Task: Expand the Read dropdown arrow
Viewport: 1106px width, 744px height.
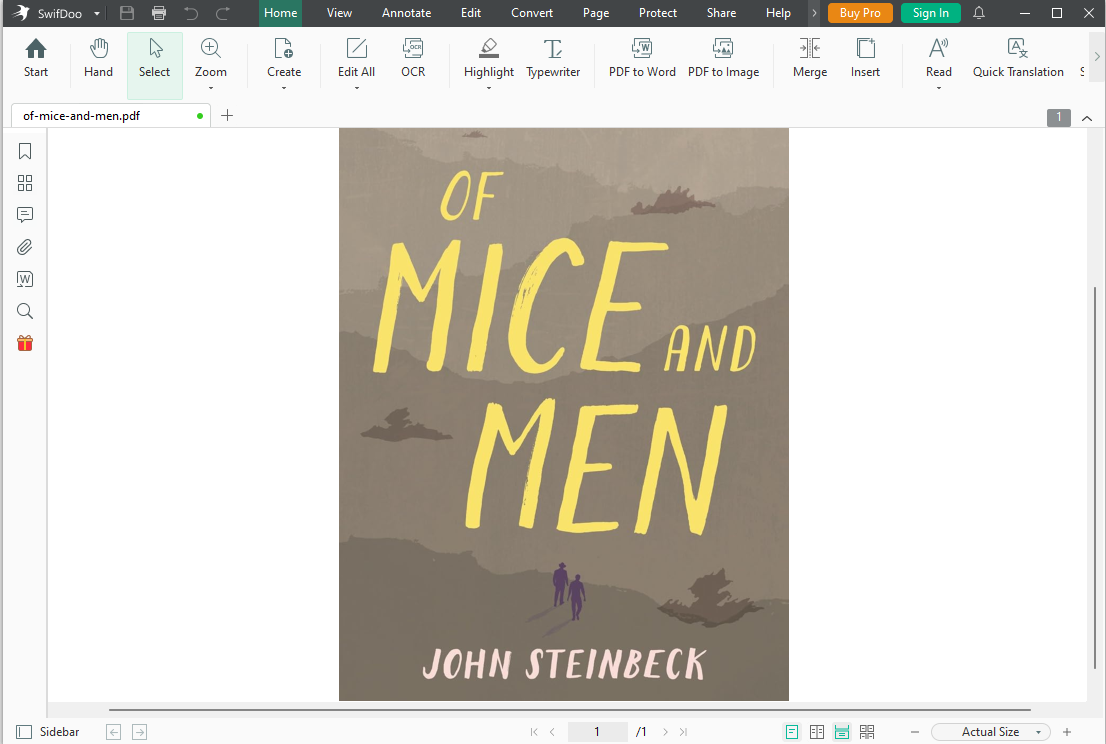Action: [x=939, y=88]
